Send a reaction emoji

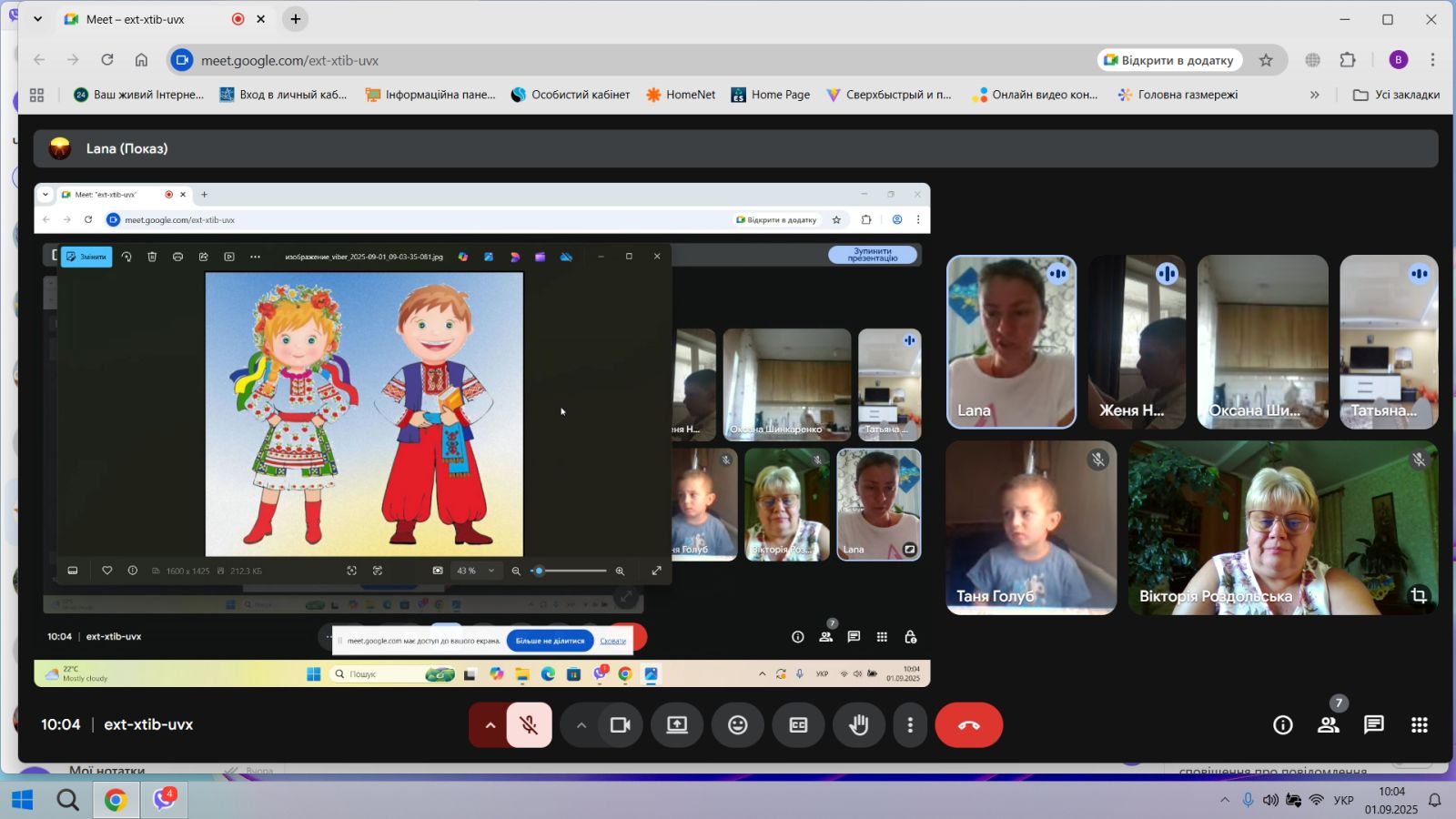738,725
